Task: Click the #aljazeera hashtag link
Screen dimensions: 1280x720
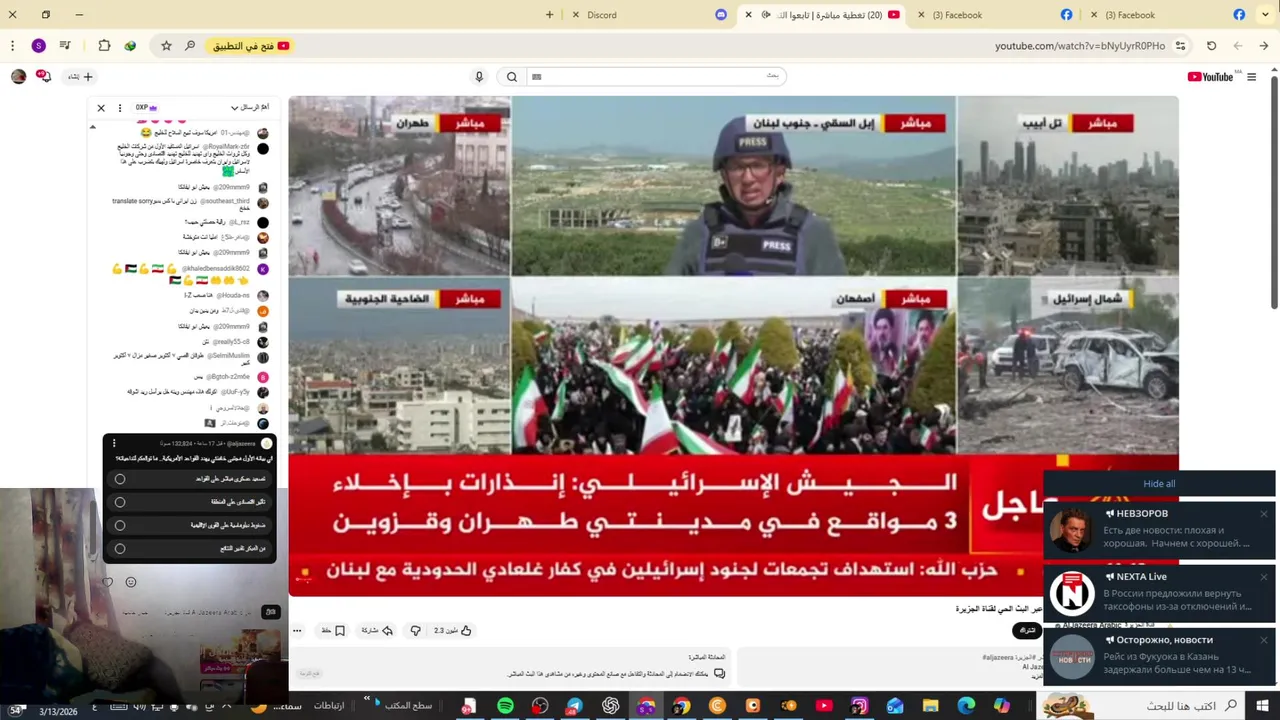Action: tap(998, 657)
